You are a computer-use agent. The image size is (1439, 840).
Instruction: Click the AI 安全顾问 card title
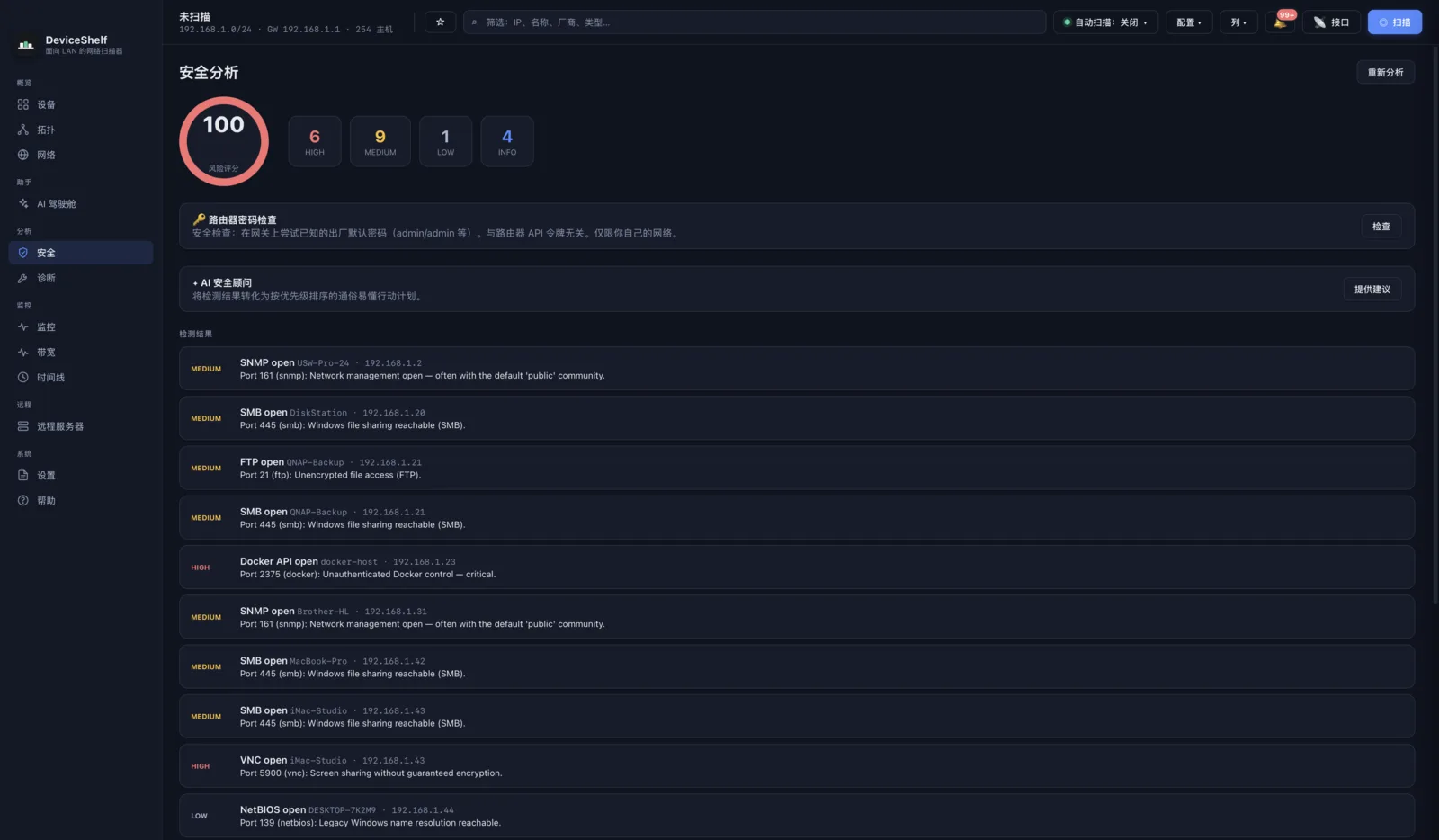tap(222, 282)
